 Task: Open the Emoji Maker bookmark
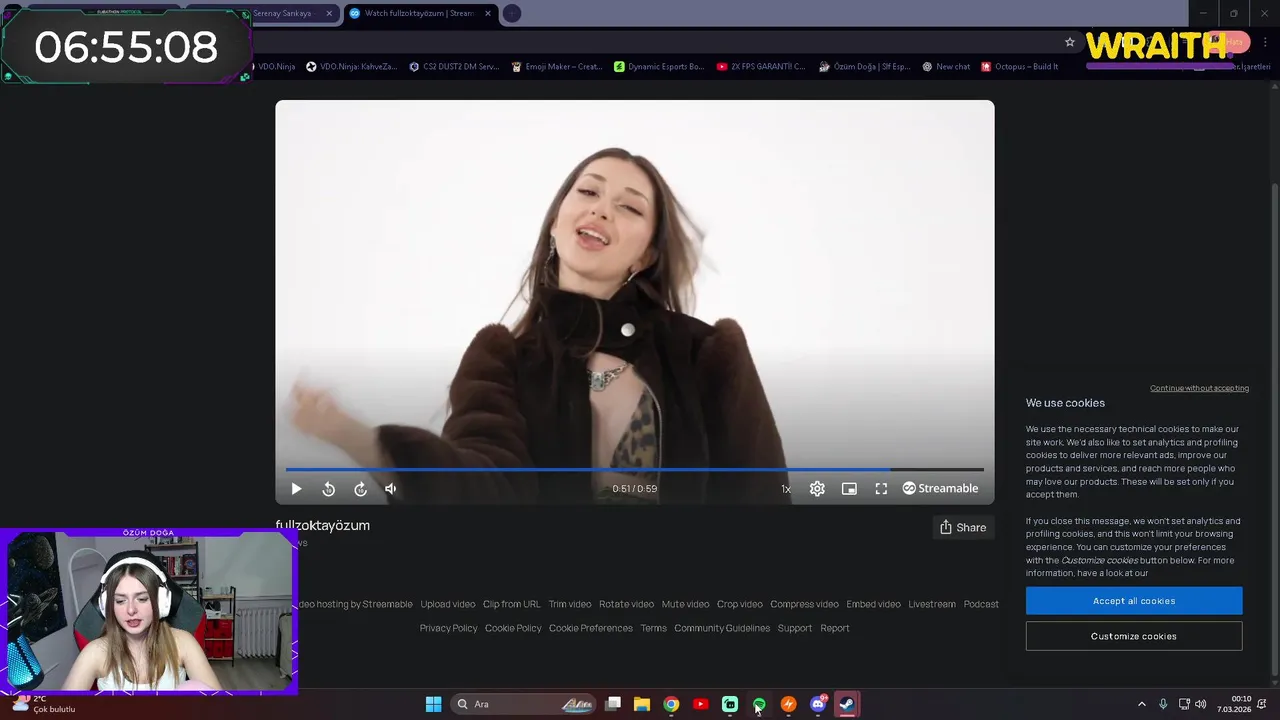coord(557,66)
